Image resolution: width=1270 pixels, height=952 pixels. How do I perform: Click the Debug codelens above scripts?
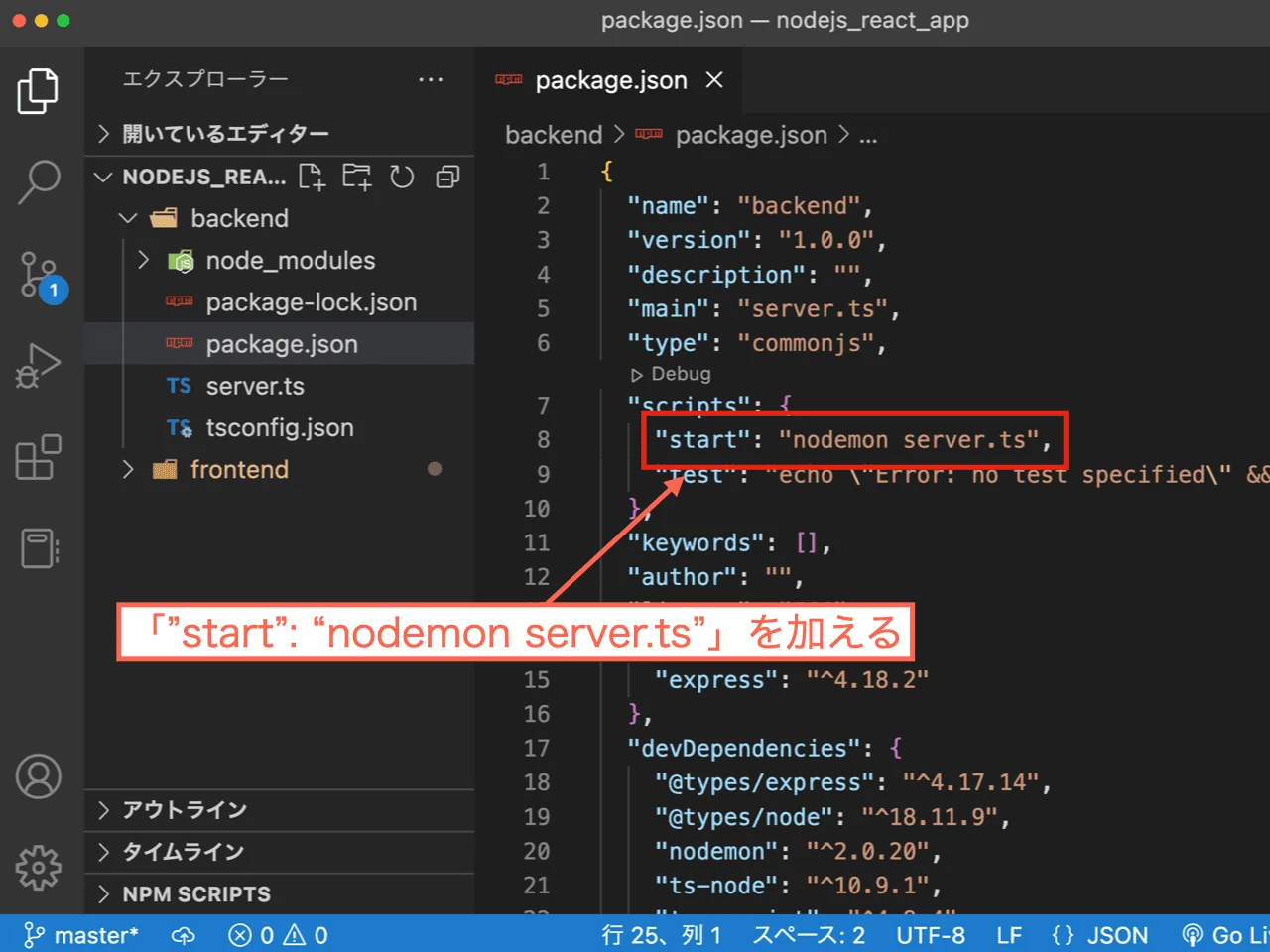pos(671,374)
